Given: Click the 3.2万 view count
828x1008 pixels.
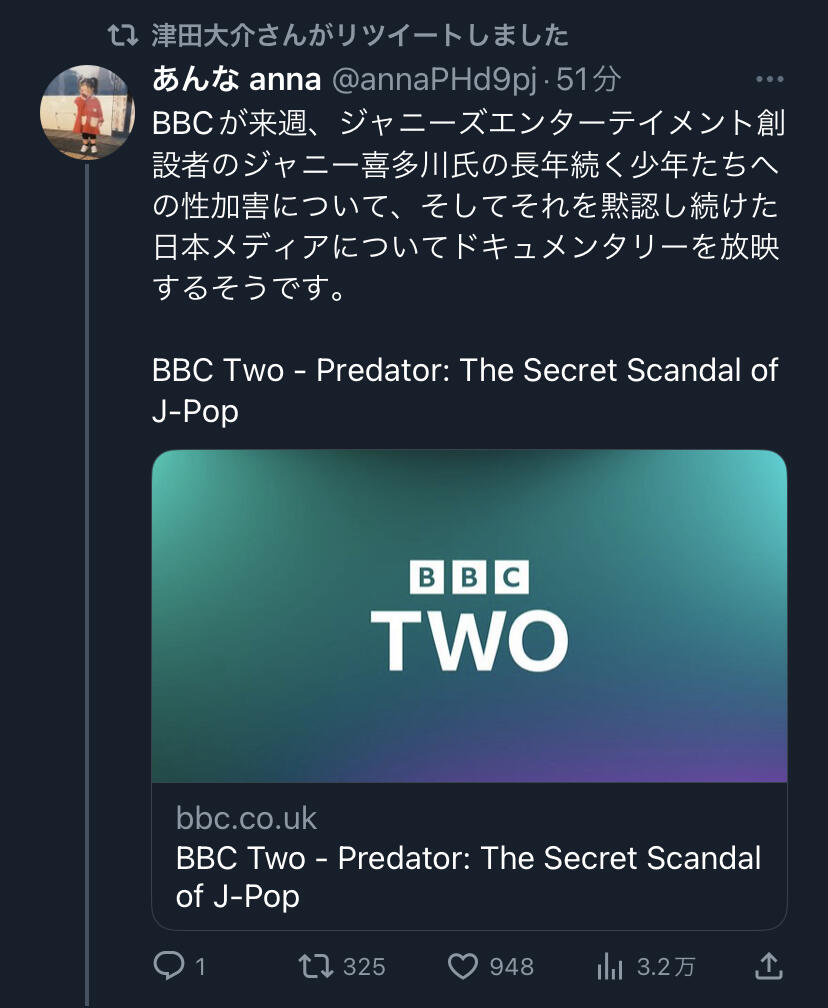Looking at the screenshot, I should 666,966.
